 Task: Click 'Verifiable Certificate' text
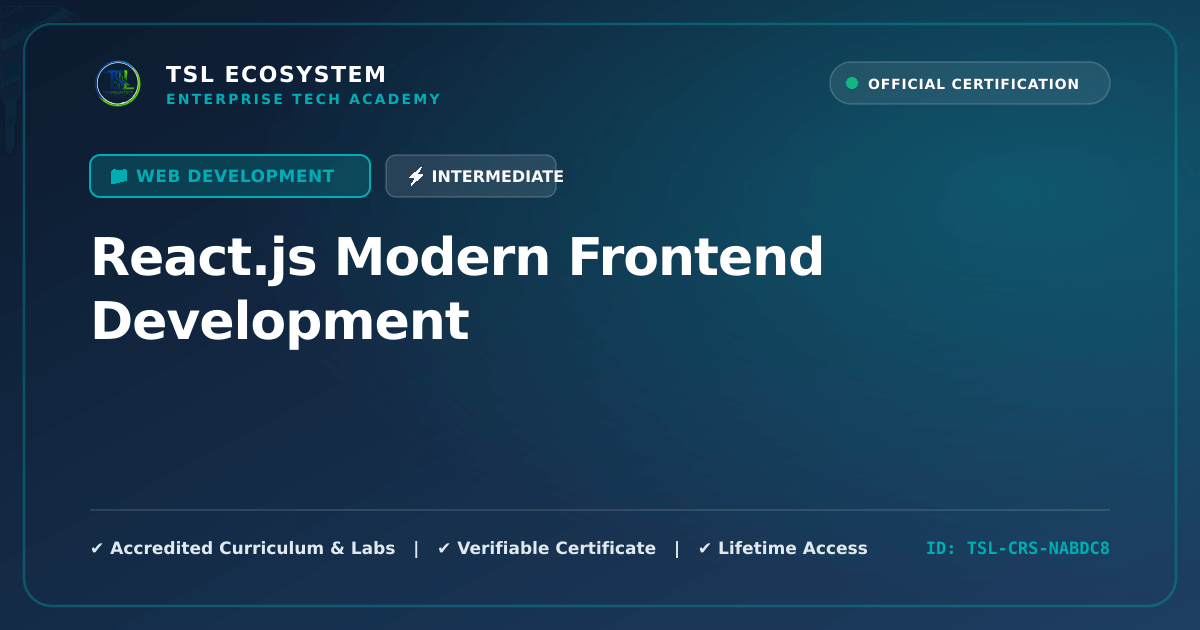tap(556, 548)
